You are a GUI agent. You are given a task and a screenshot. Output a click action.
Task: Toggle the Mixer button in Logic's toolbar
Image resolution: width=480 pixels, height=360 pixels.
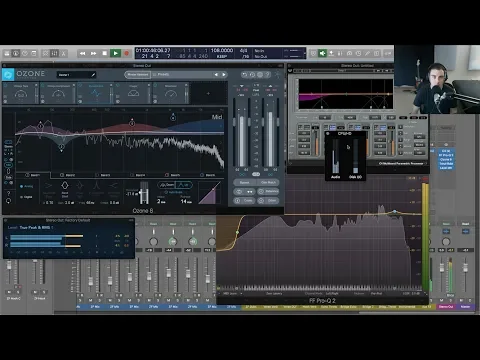[54, 53]
